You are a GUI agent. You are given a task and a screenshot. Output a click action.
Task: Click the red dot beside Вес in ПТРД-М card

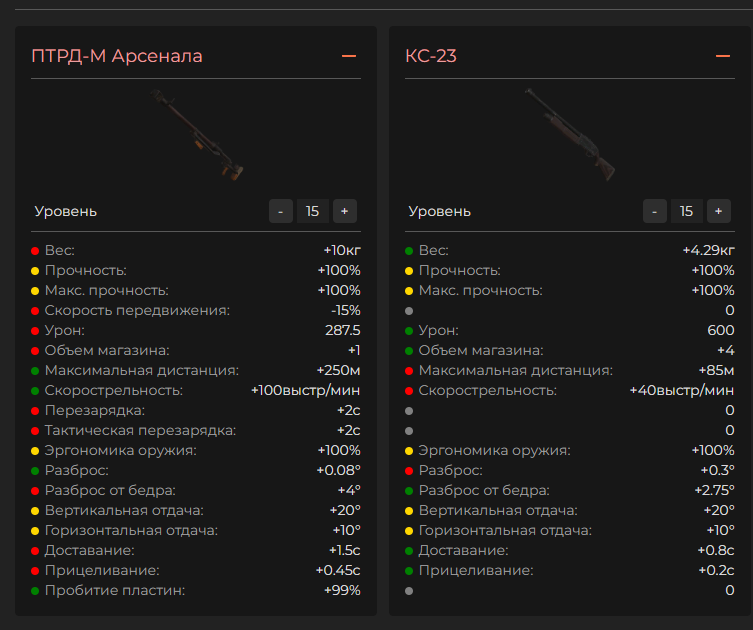pyautogui.click(x=35, y=250)
